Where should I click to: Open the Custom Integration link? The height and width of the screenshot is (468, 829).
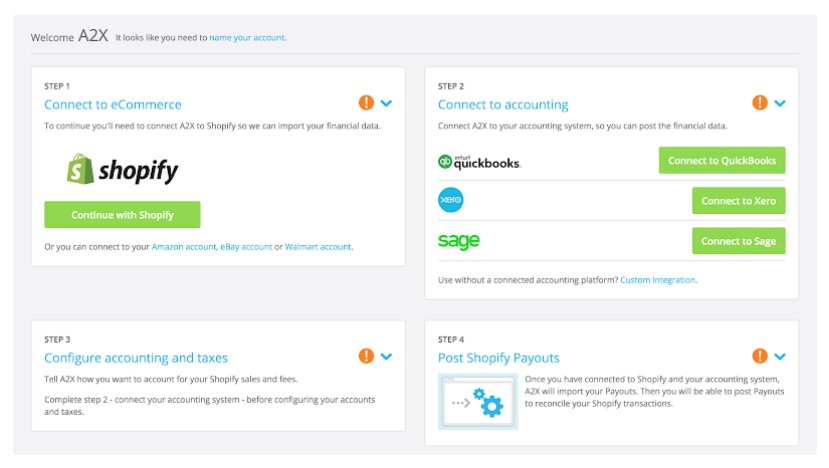pos(657,280)
